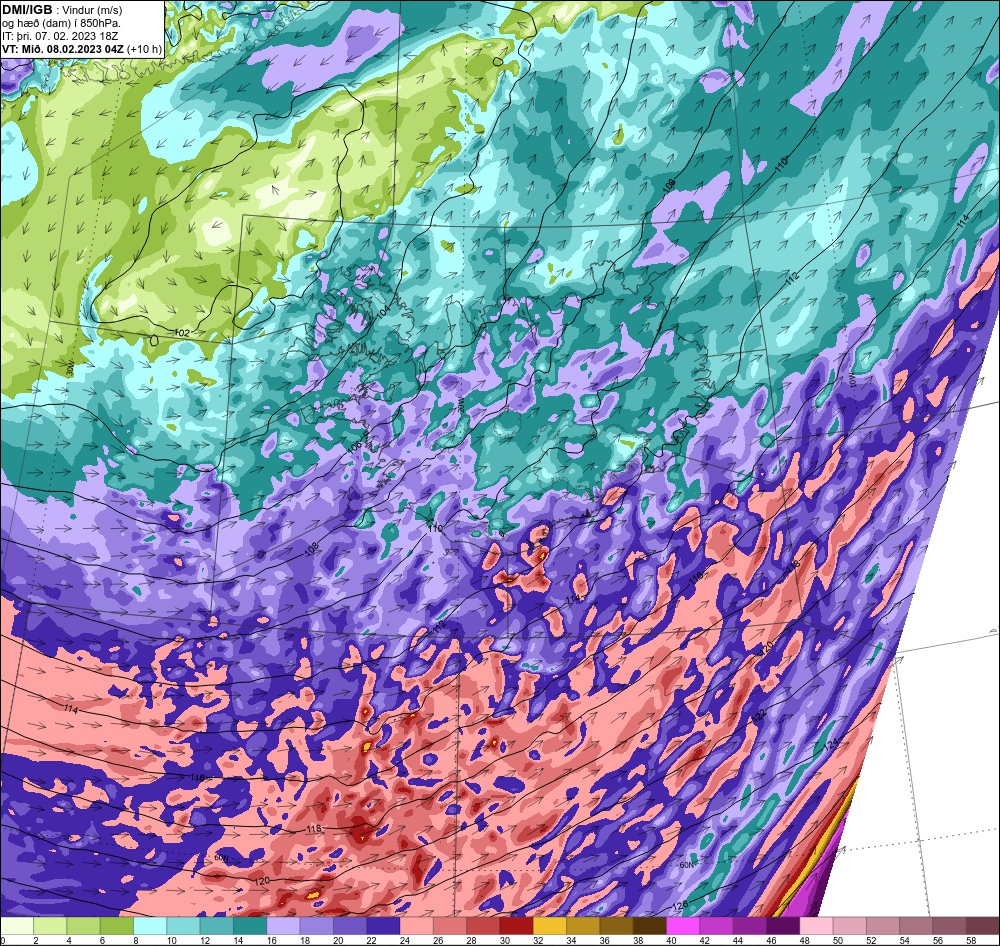The width and height of the screenshot is (1000, 946).
Task: Click the 8–10 m/s pale cyan swatch
Action: click(150, 925)
